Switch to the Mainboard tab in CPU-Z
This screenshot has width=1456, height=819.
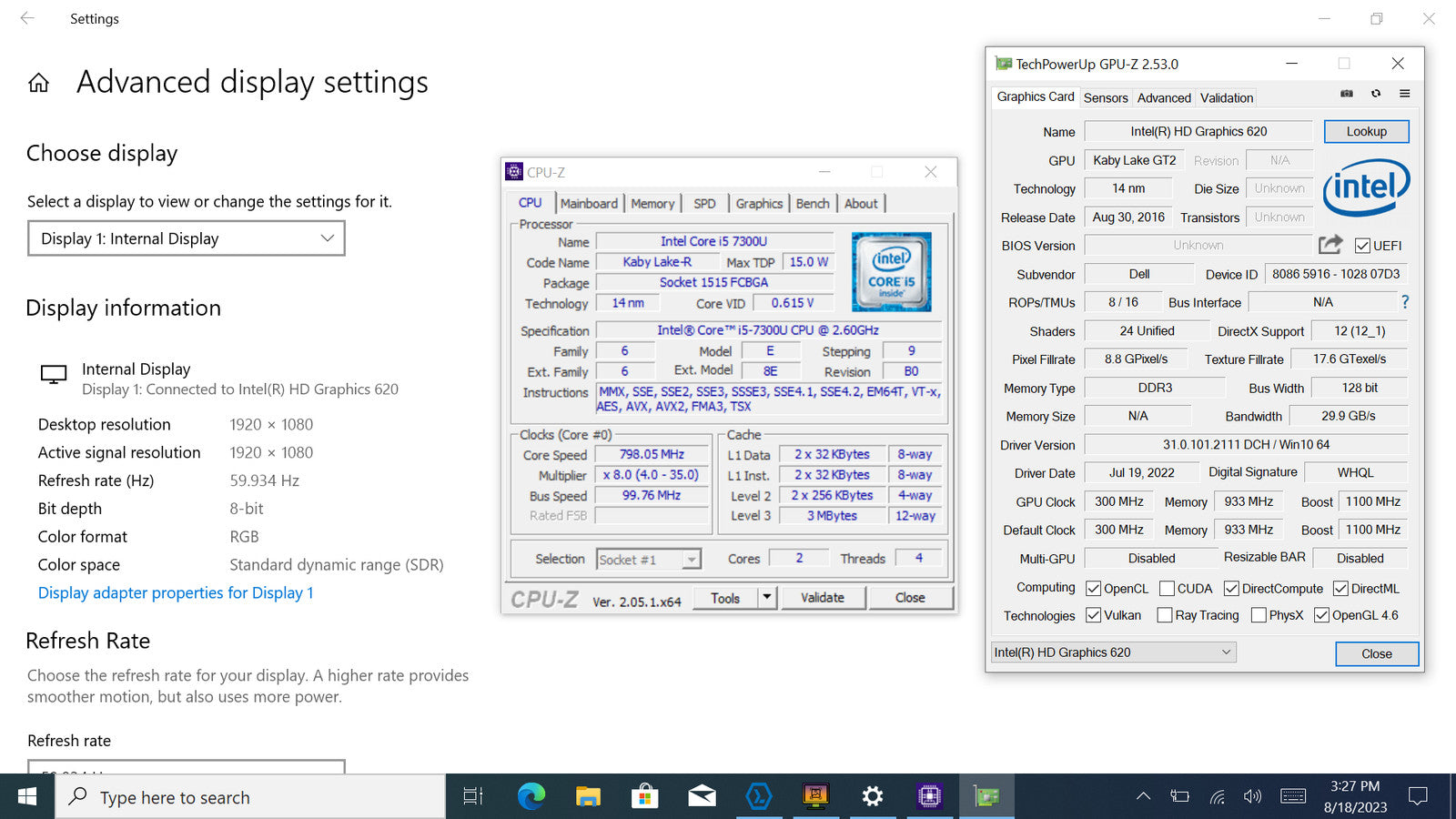(x=589, y=204)
